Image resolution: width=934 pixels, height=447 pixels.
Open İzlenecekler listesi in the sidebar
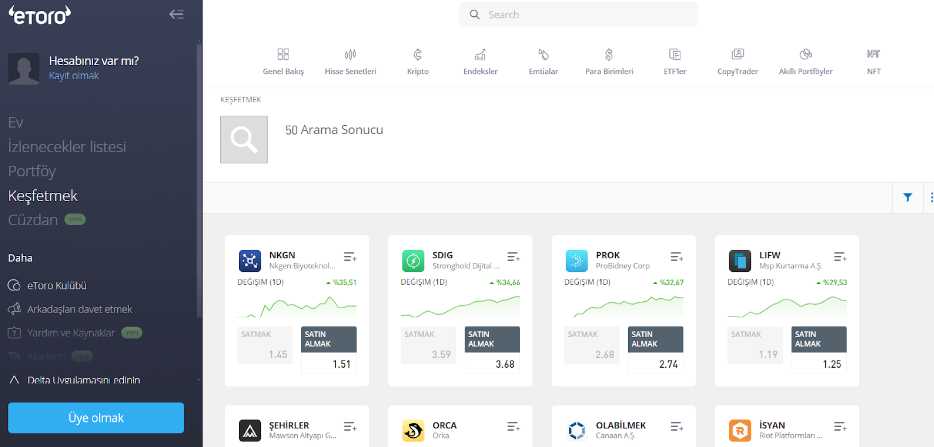[x=67, y=147]
